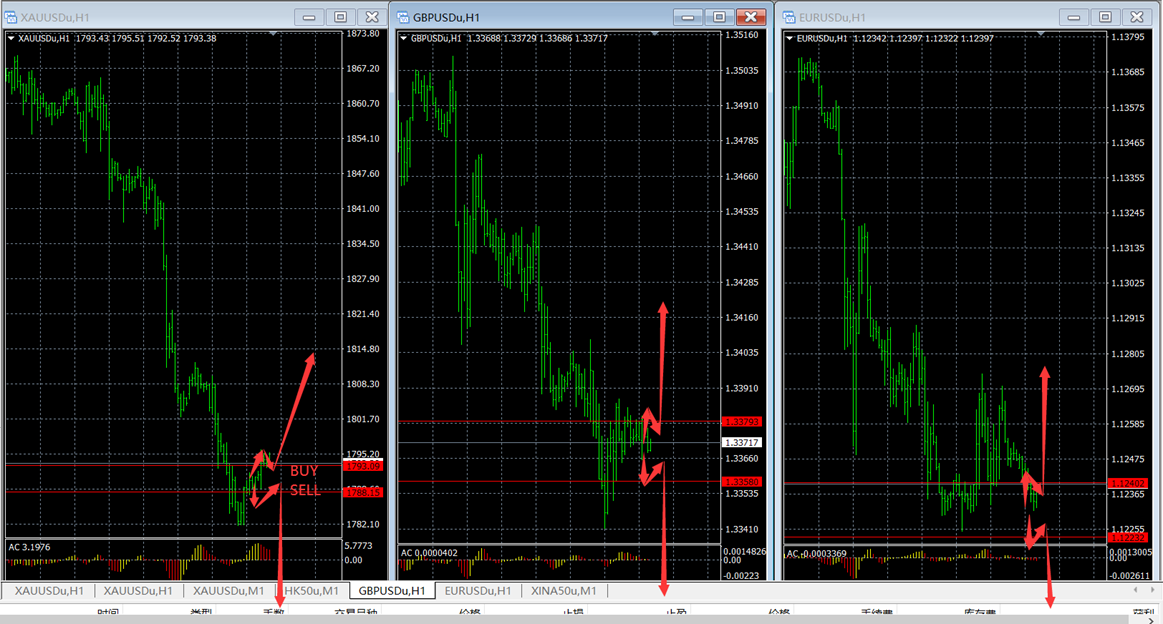Minimize the EURUSDu,H1 chart window

click(x=1074, y=17)
